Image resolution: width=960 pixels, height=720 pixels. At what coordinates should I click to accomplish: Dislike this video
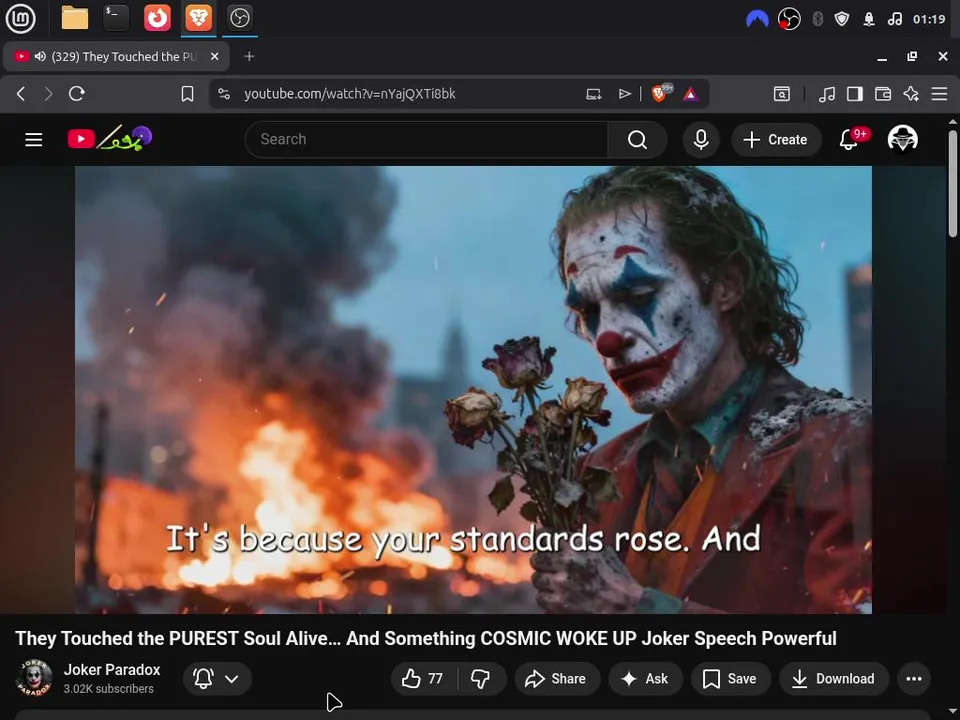[481, 678]
